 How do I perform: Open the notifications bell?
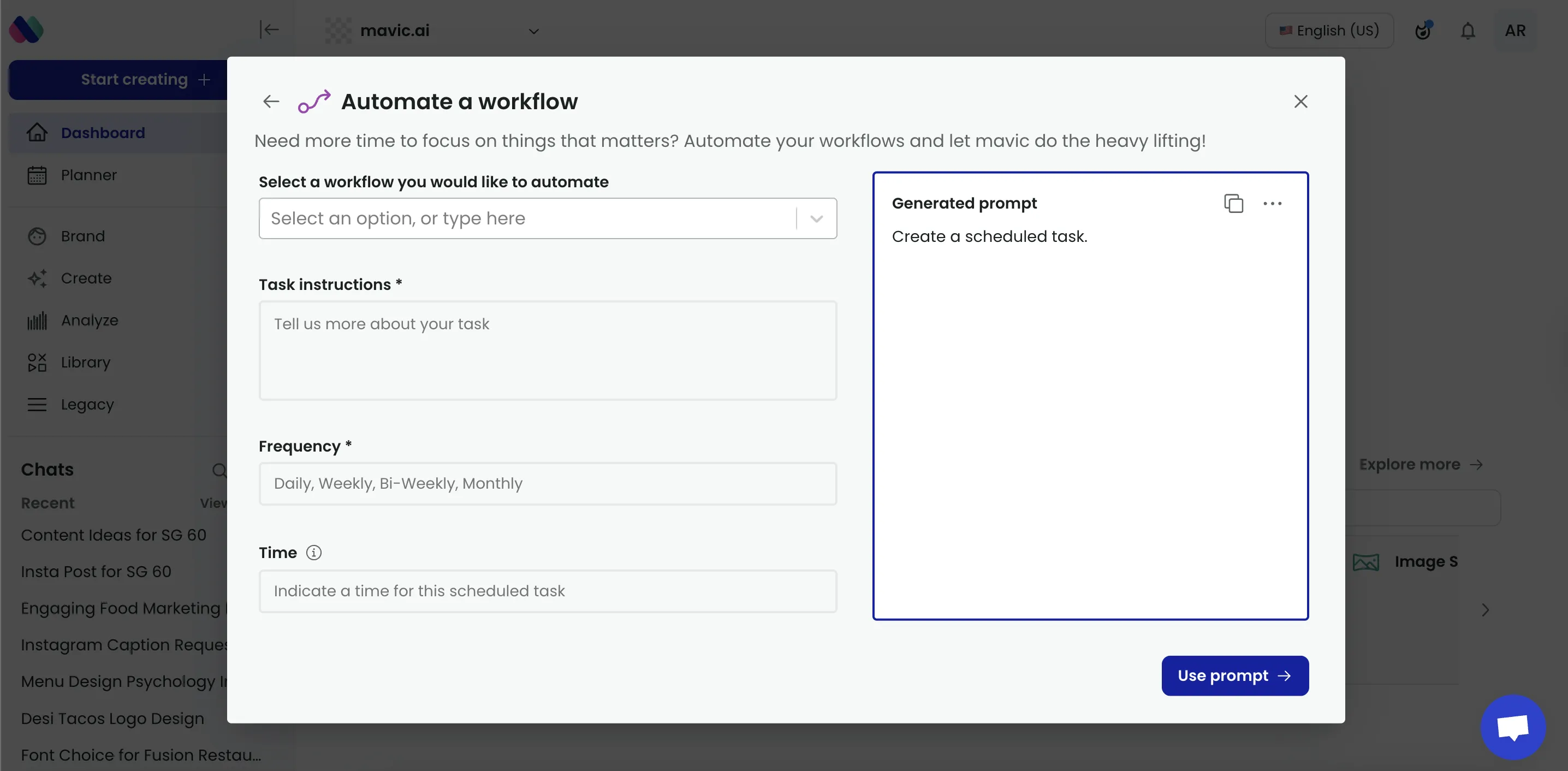1468,31
